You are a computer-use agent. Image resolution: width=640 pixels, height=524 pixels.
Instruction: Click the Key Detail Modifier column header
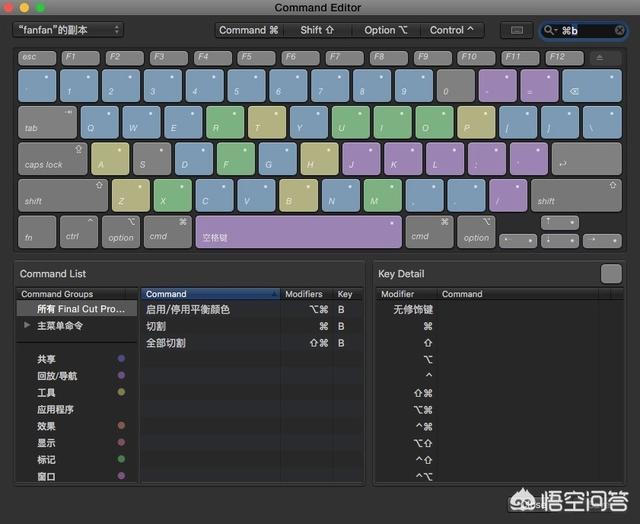click(x=406, y=294)
